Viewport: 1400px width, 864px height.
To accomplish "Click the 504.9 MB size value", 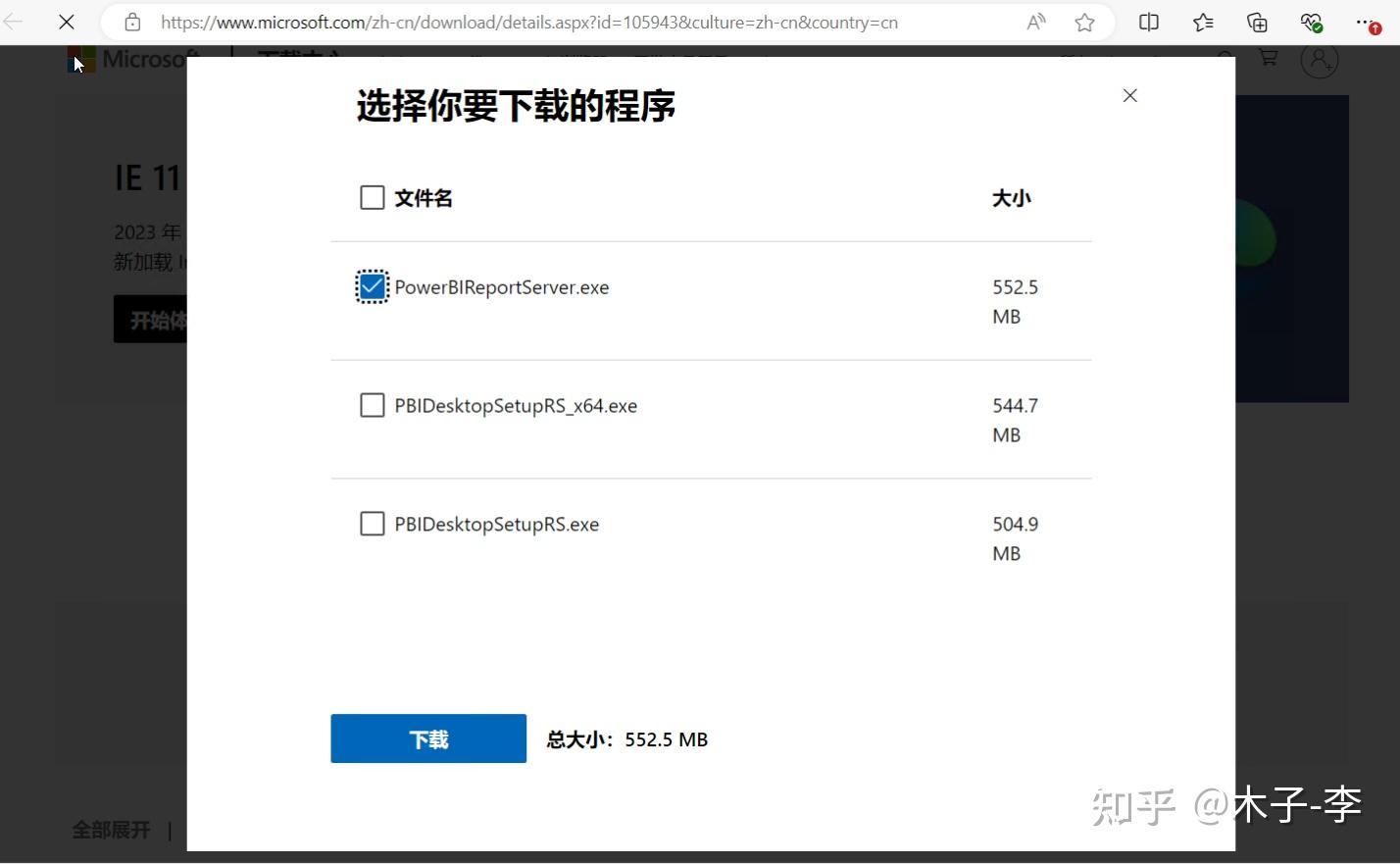I will [1015, 538].
